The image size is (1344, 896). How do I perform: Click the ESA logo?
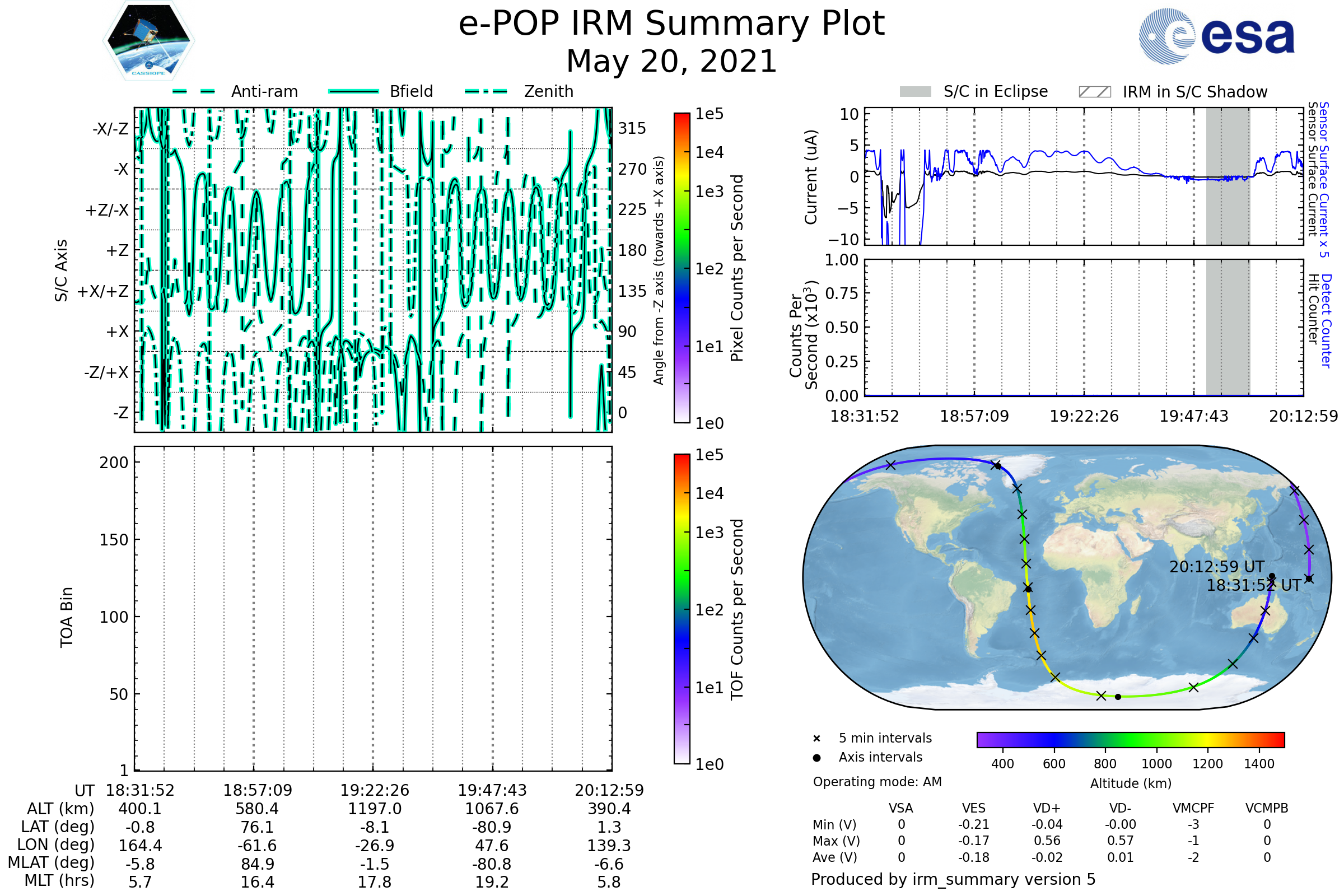coord(1216,36)
